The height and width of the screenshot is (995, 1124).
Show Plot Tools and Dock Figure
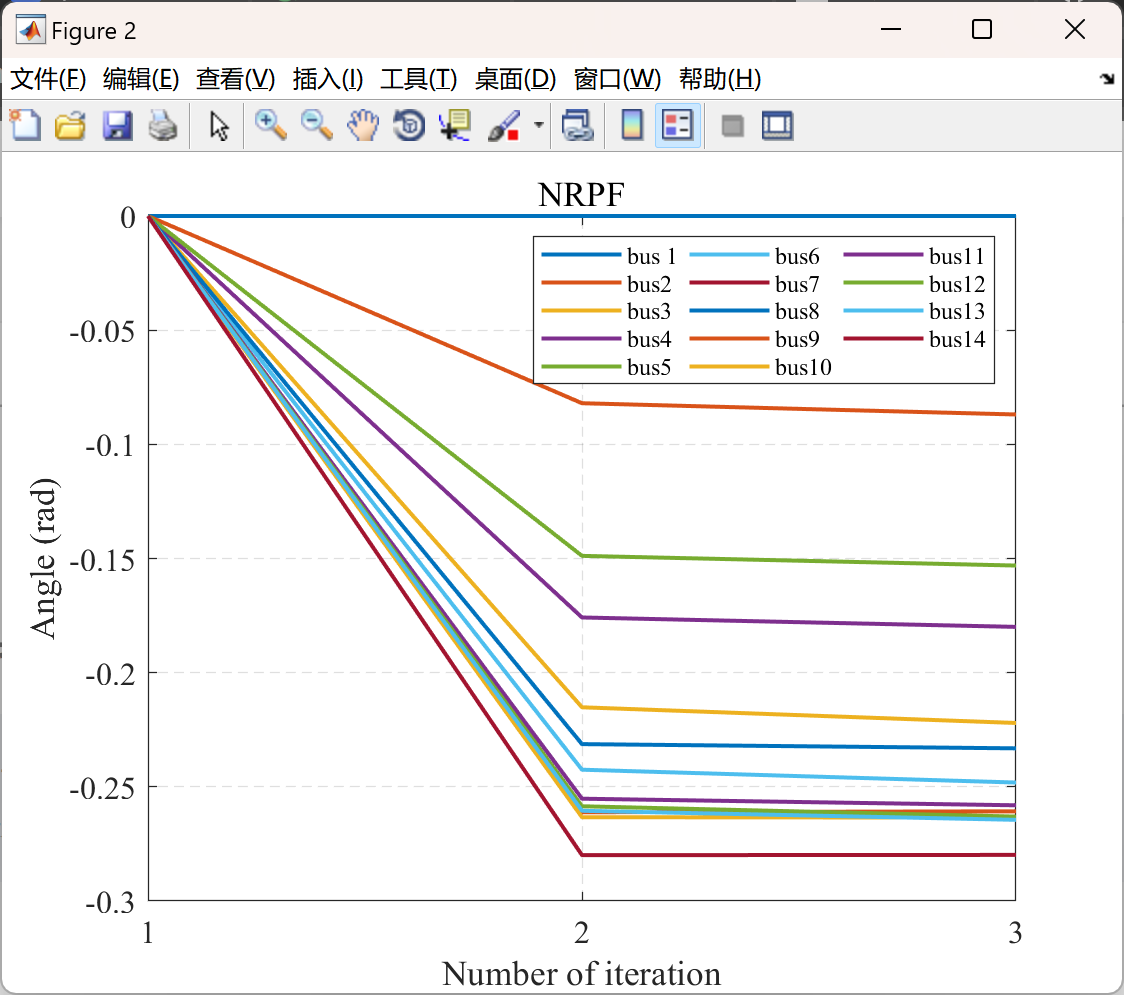[x=778, y=125]
